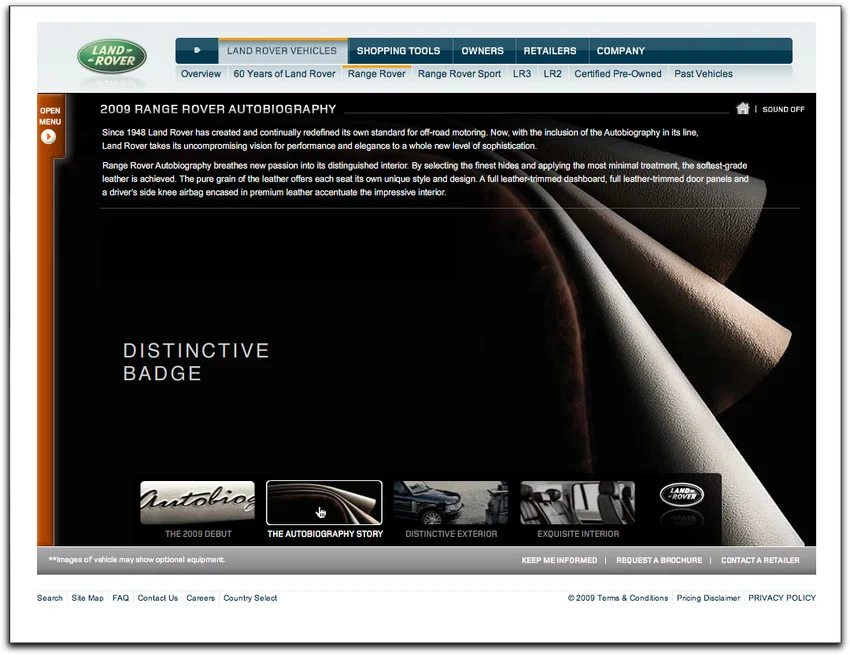The height and width of the screenshot is (655, 850).
Task: Open Pricing Disclaimer link
Action: pyautogui.click(x=708, y=598)
